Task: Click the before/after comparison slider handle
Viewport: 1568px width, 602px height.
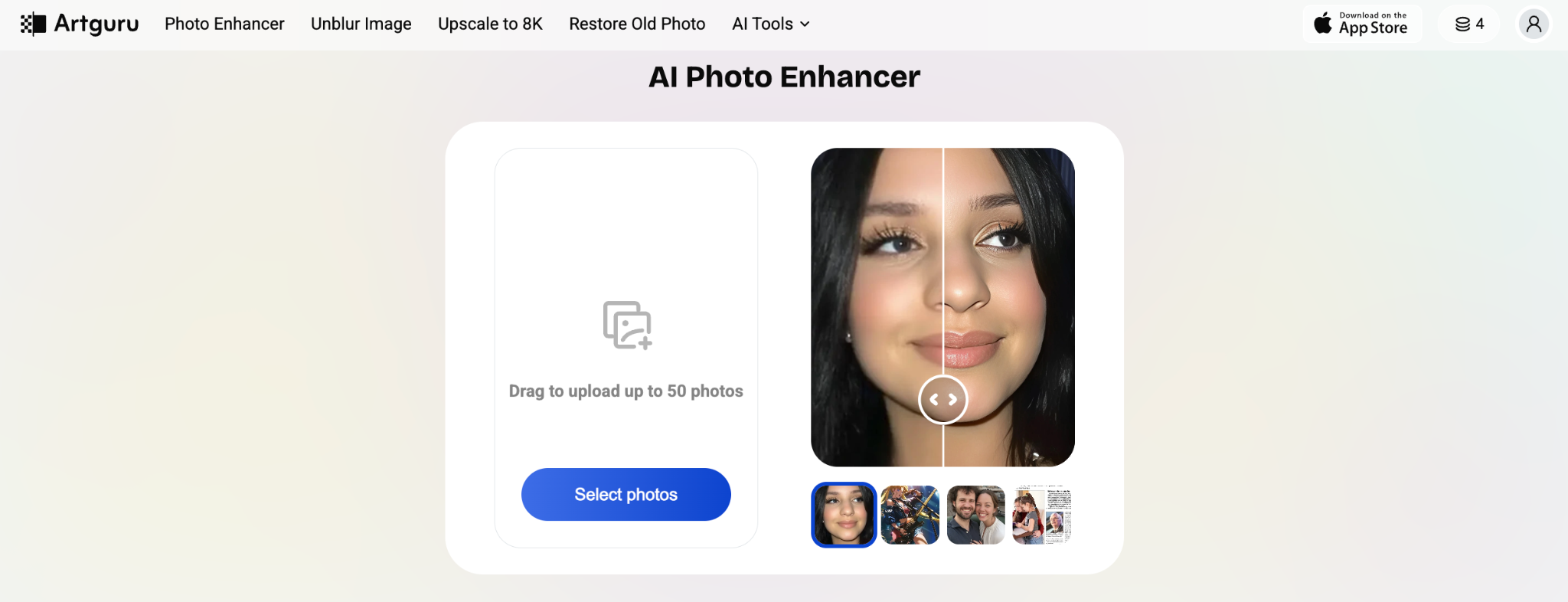Action: (x=943, y=399)
